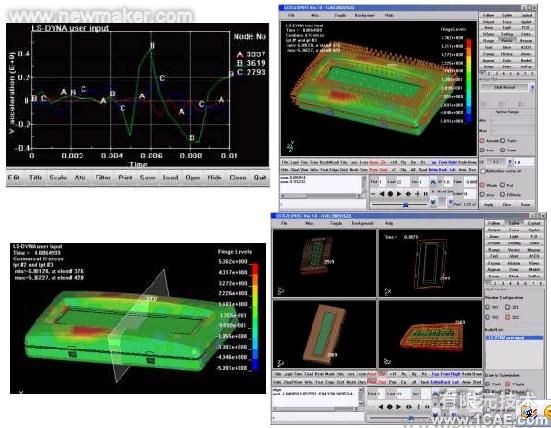This screenshot has width=551, height=428.
Task: Open File menu in upper LS-PrePost window
Action: (x=291, y=15)
